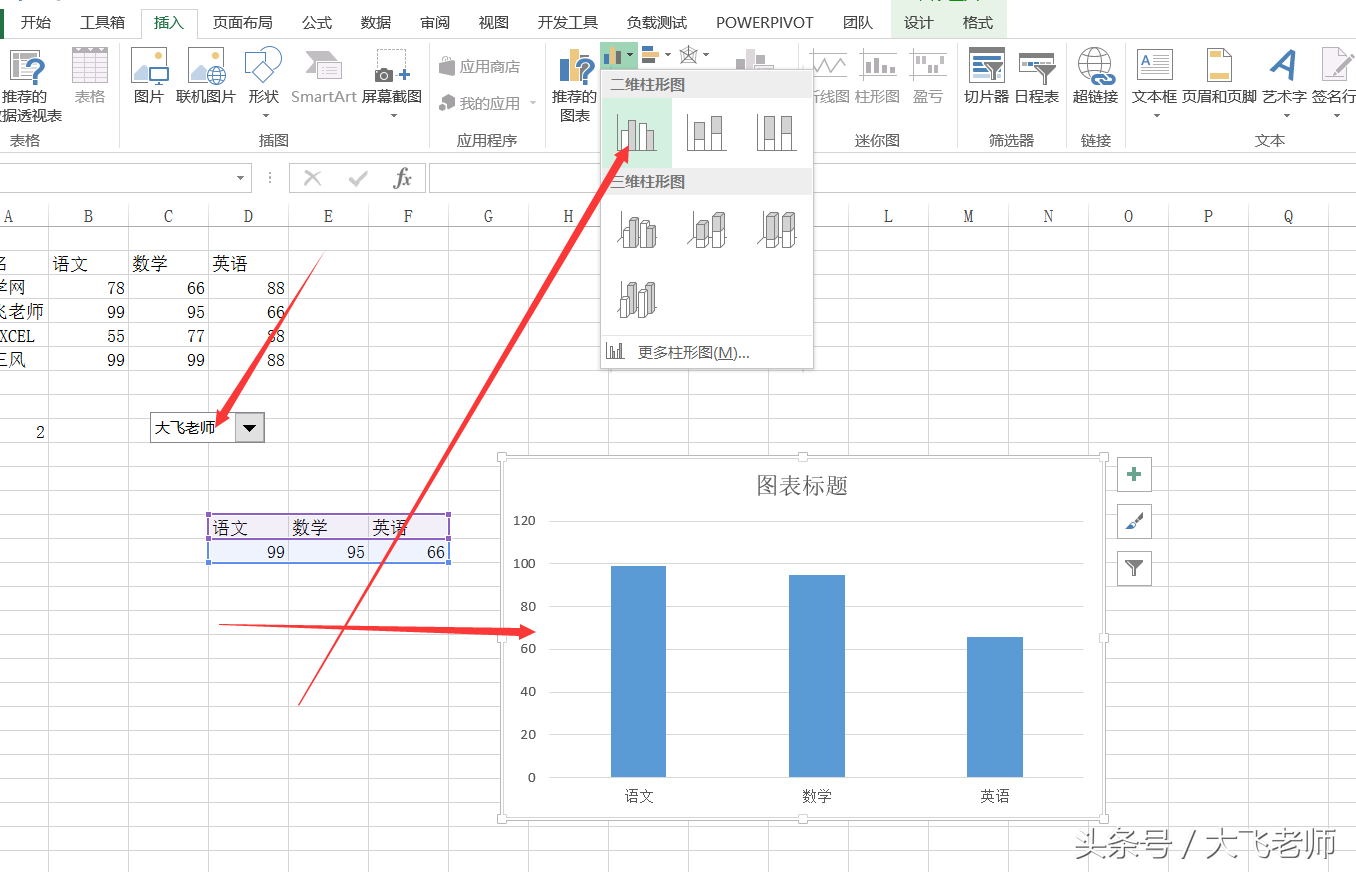Open the 公式 ribbon tab

[x=317, y=22]
